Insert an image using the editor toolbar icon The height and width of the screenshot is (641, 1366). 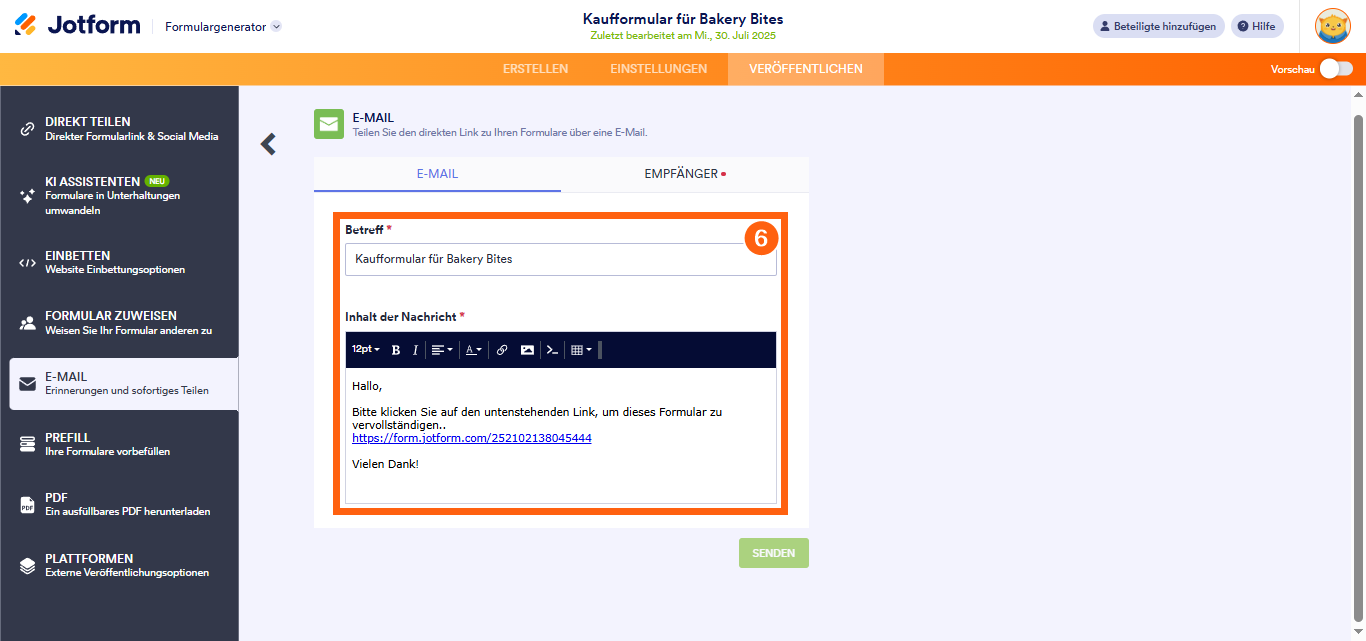tap(526, 350)
